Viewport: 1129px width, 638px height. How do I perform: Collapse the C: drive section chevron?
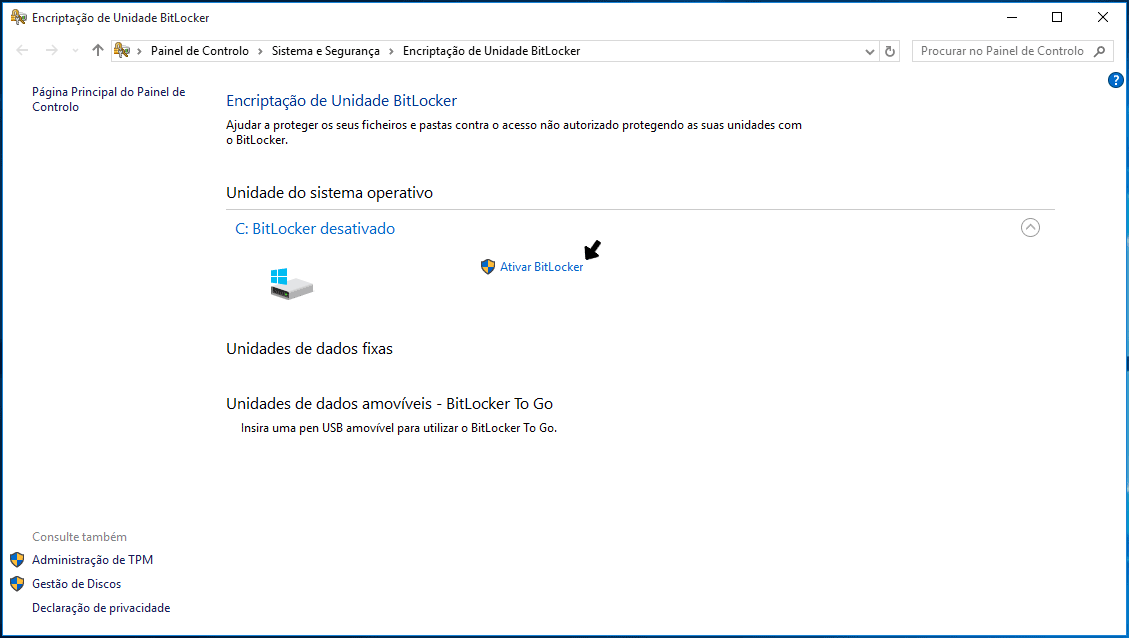pyautogui.click(x=1030, y=228)
